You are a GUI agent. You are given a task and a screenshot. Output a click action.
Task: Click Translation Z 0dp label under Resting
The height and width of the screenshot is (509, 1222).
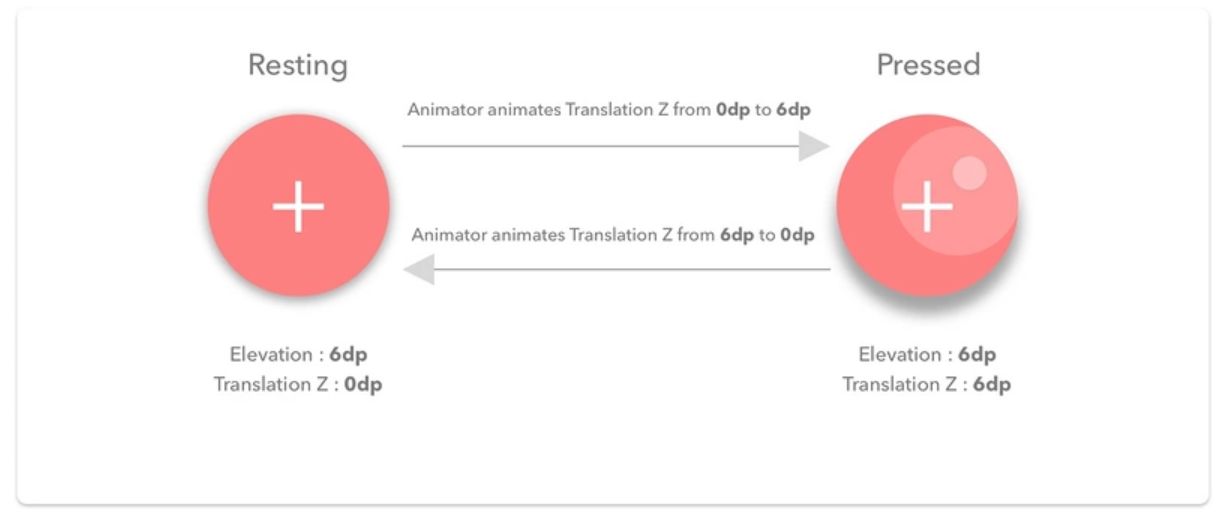(x=298, y=385)
